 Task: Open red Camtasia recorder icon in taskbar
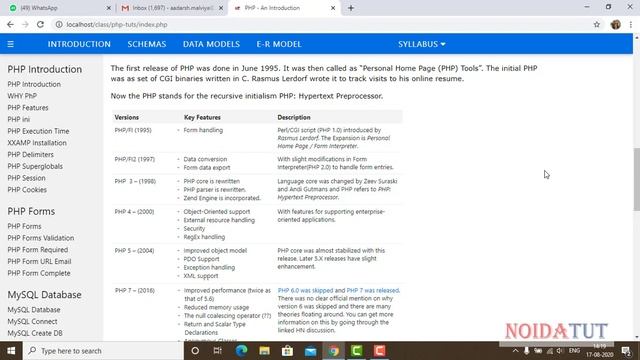click(x=380, y=351)
